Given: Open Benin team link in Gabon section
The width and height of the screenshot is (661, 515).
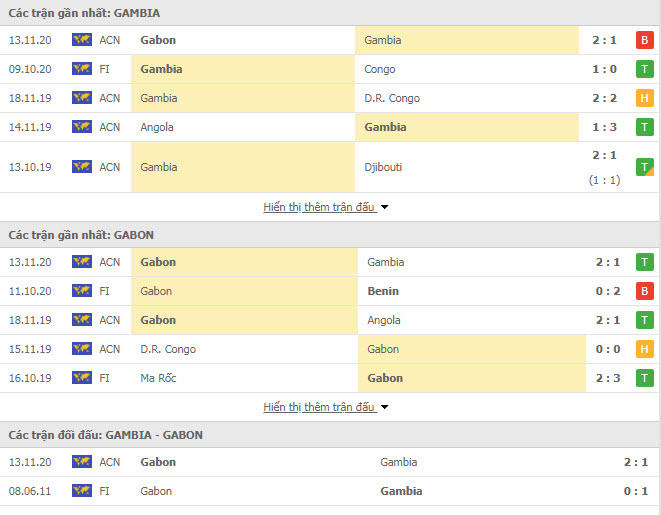Looking at the screenshot, I should pyautogui.click(x=383, y=291).
